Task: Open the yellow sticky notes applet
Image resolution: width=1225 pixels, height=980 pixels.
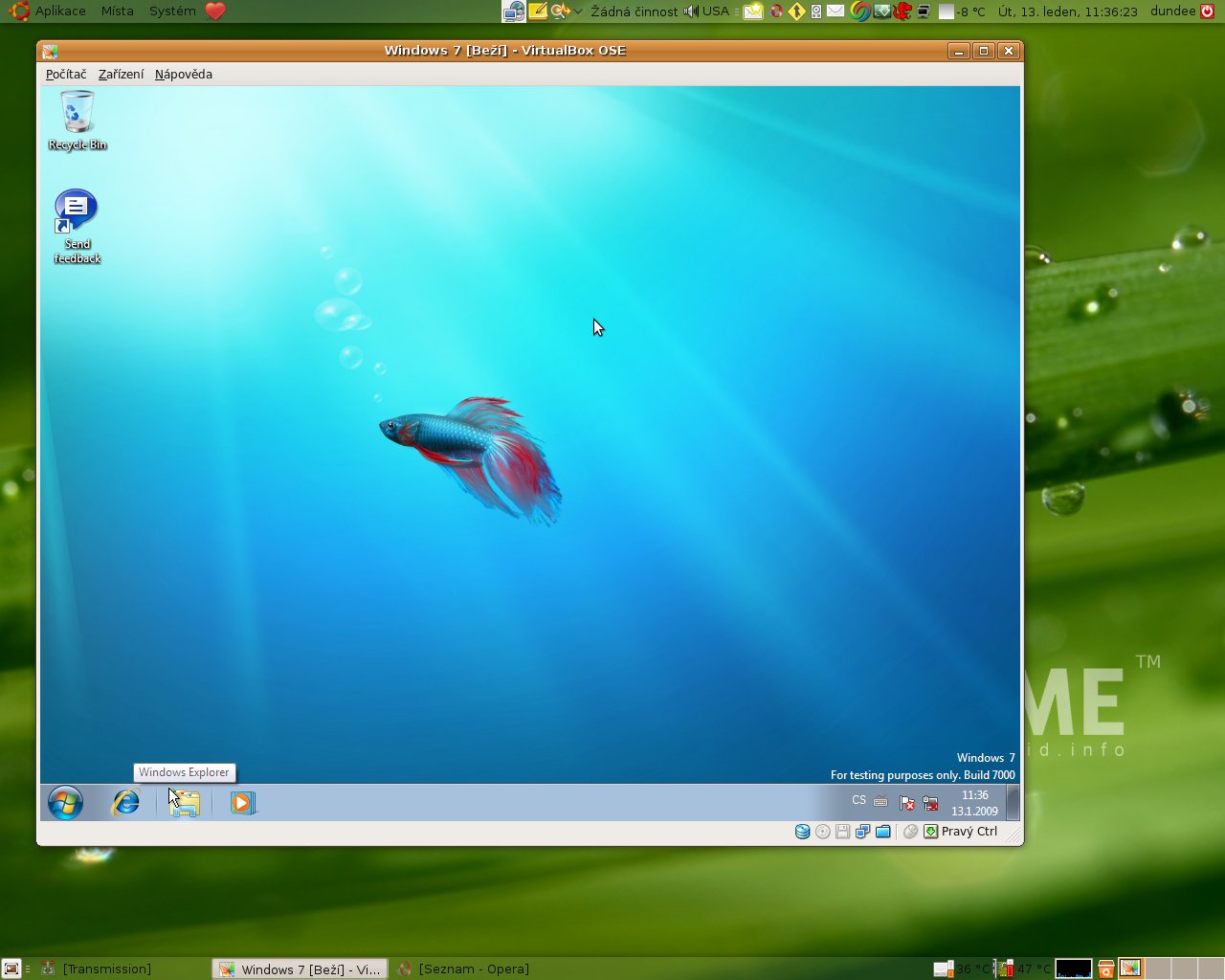Action: (x=539, y=11)
